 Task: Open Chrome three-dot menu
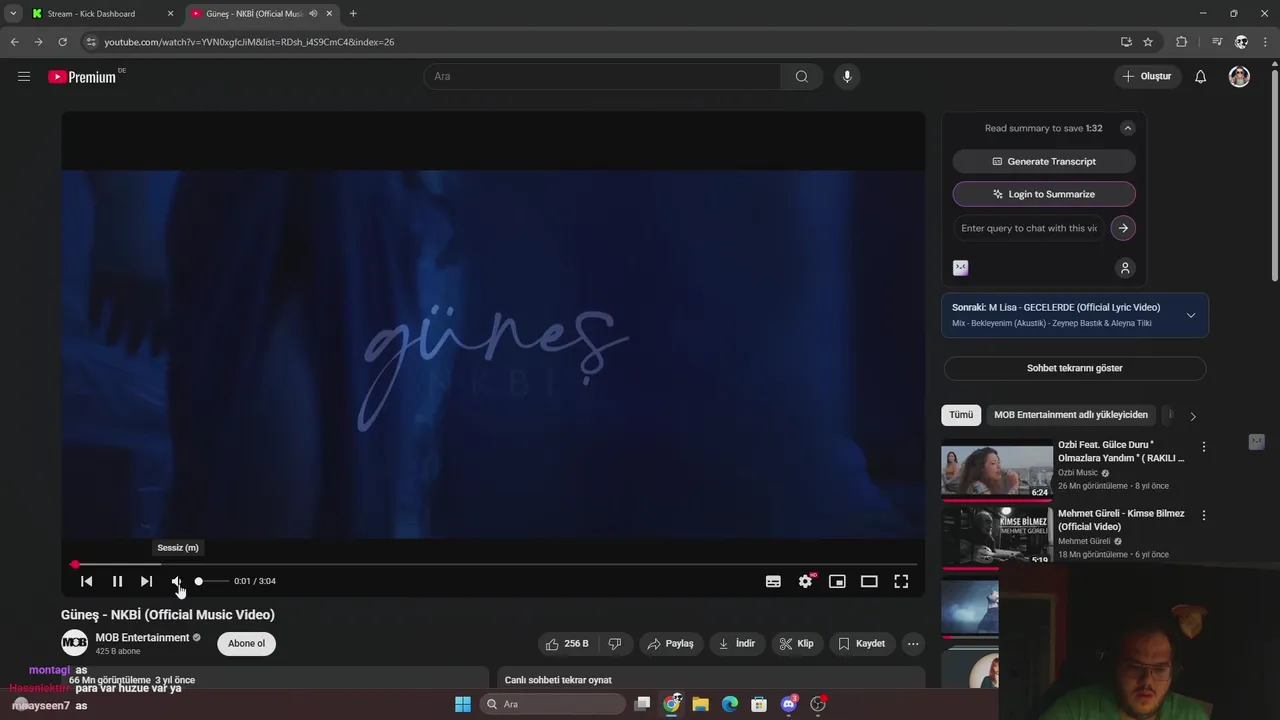1266,42
